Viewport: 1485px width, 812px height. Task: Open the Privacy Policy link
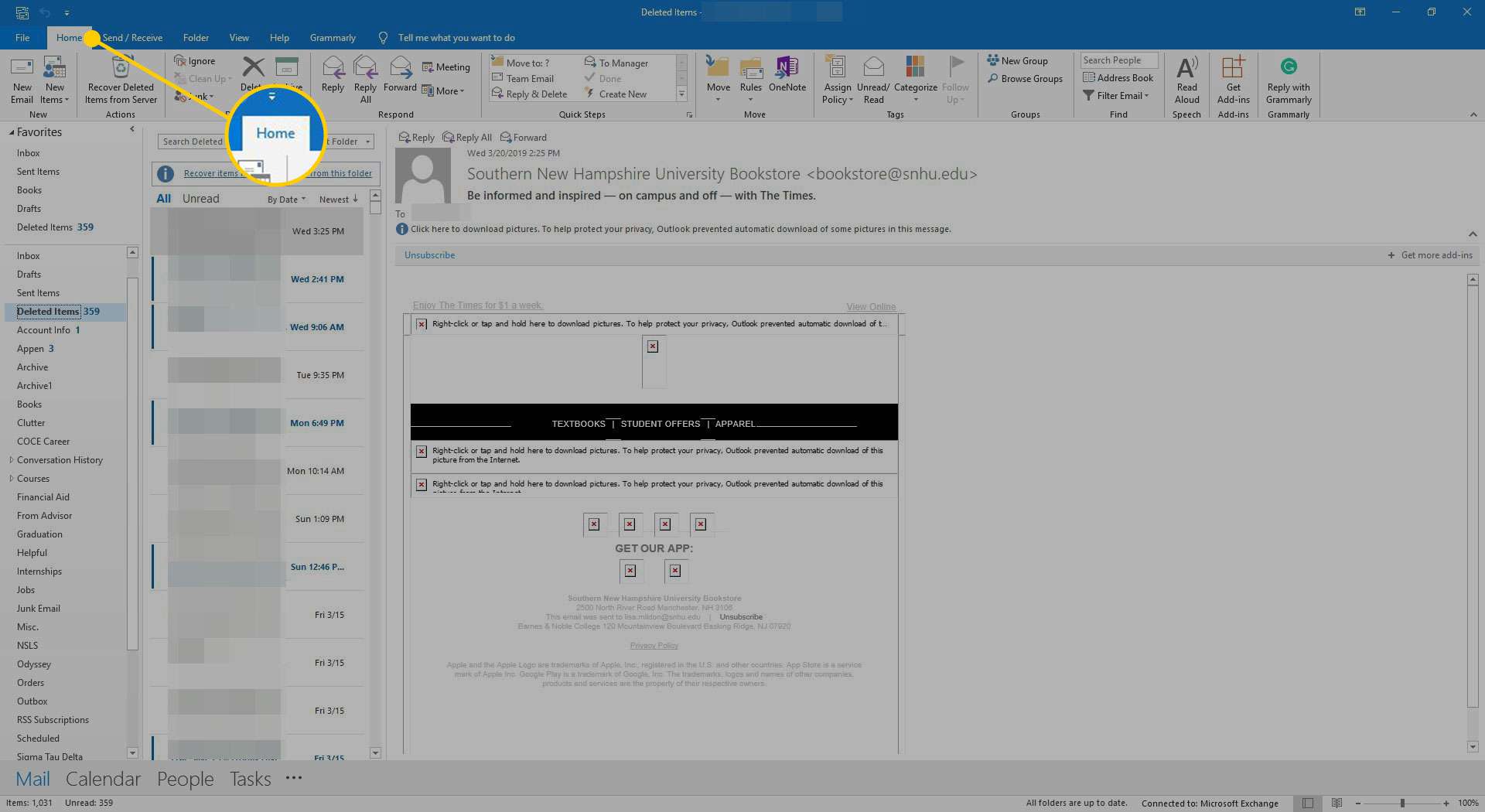[654, 645]
